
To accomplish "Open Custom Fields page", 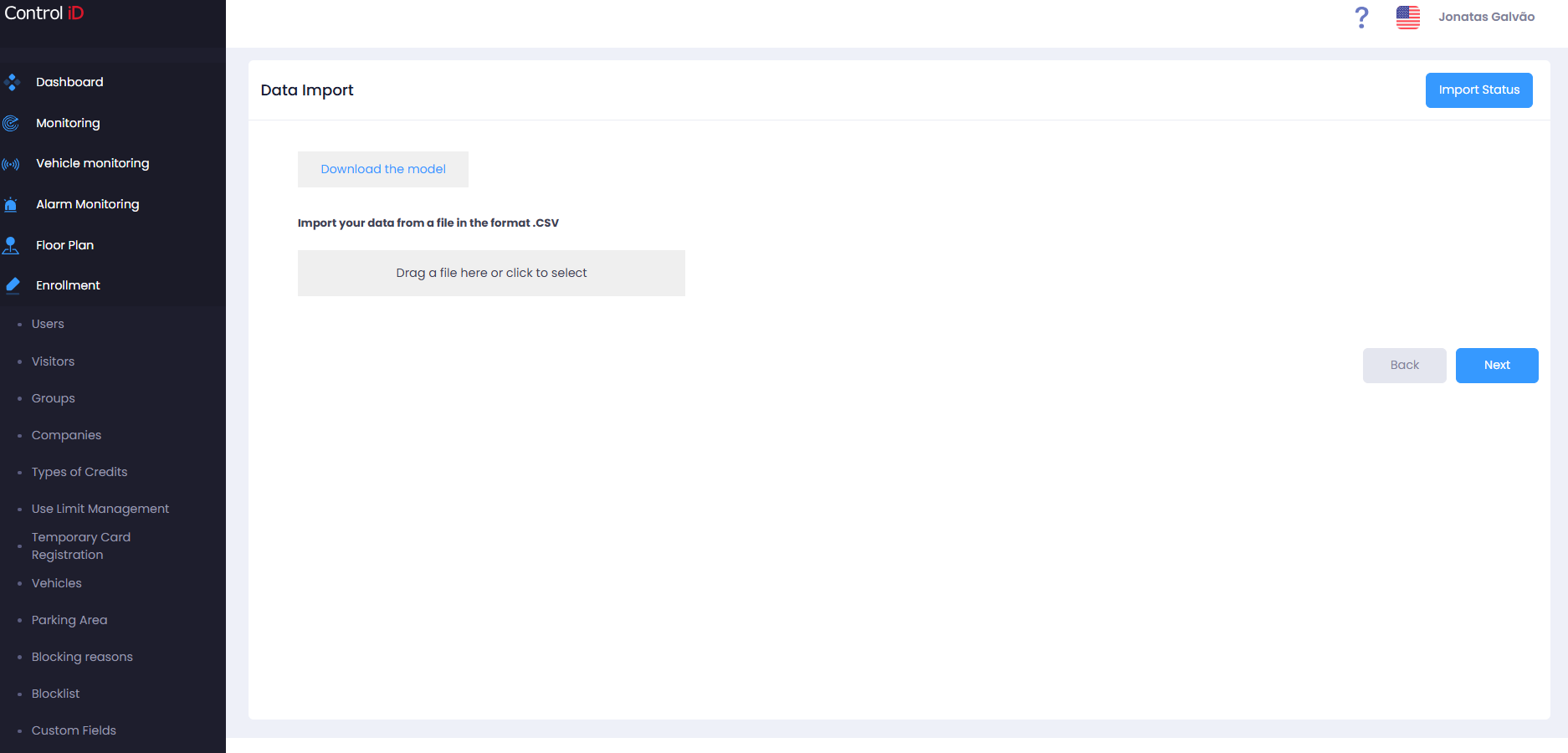I will [x=74, y=730].
